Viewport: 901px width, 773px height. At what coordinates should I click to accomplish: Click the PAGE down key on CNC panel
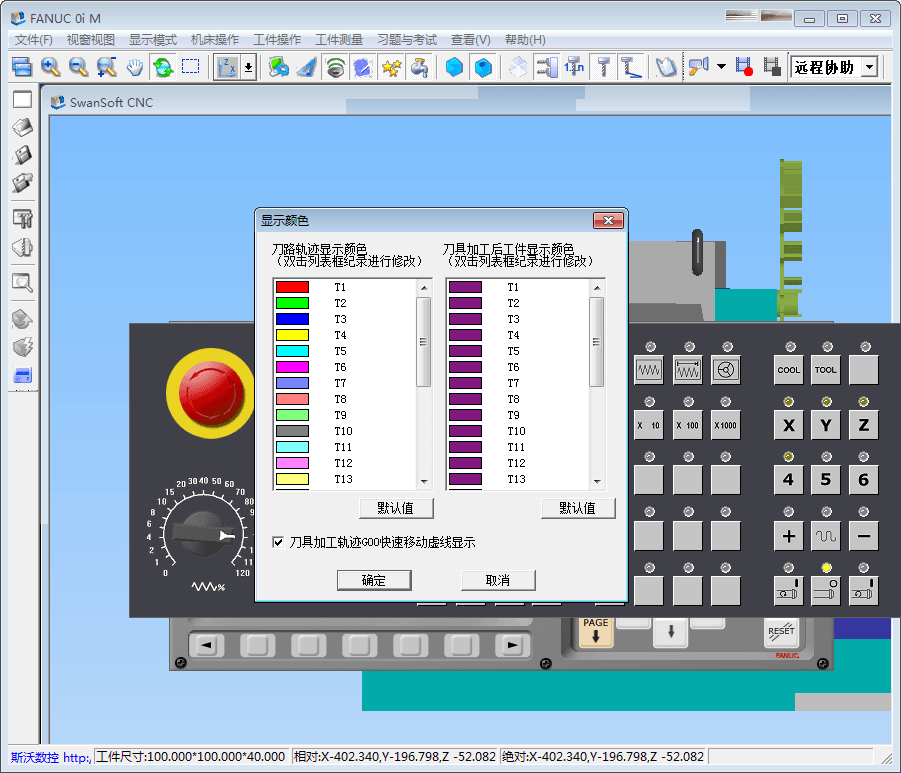click(x=595, y=632)
